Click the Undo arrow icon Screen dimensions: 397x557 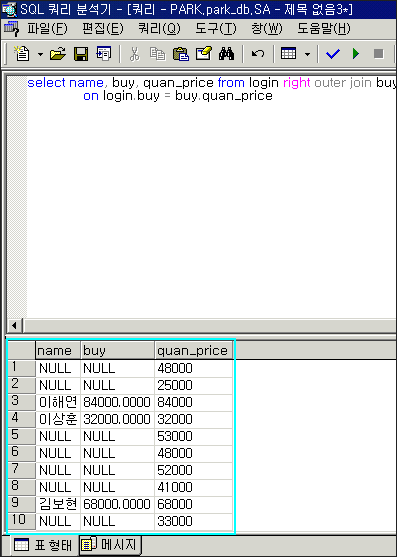(x=258, y=54)
